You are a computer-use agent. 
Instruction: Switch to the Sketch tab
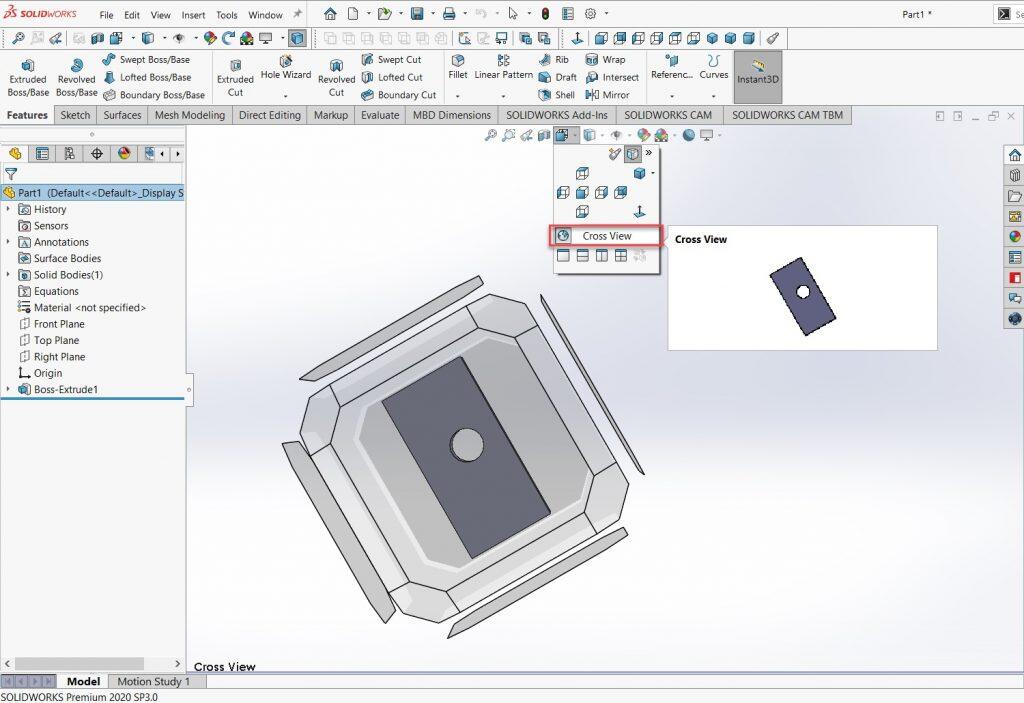(x=75, y=115)
